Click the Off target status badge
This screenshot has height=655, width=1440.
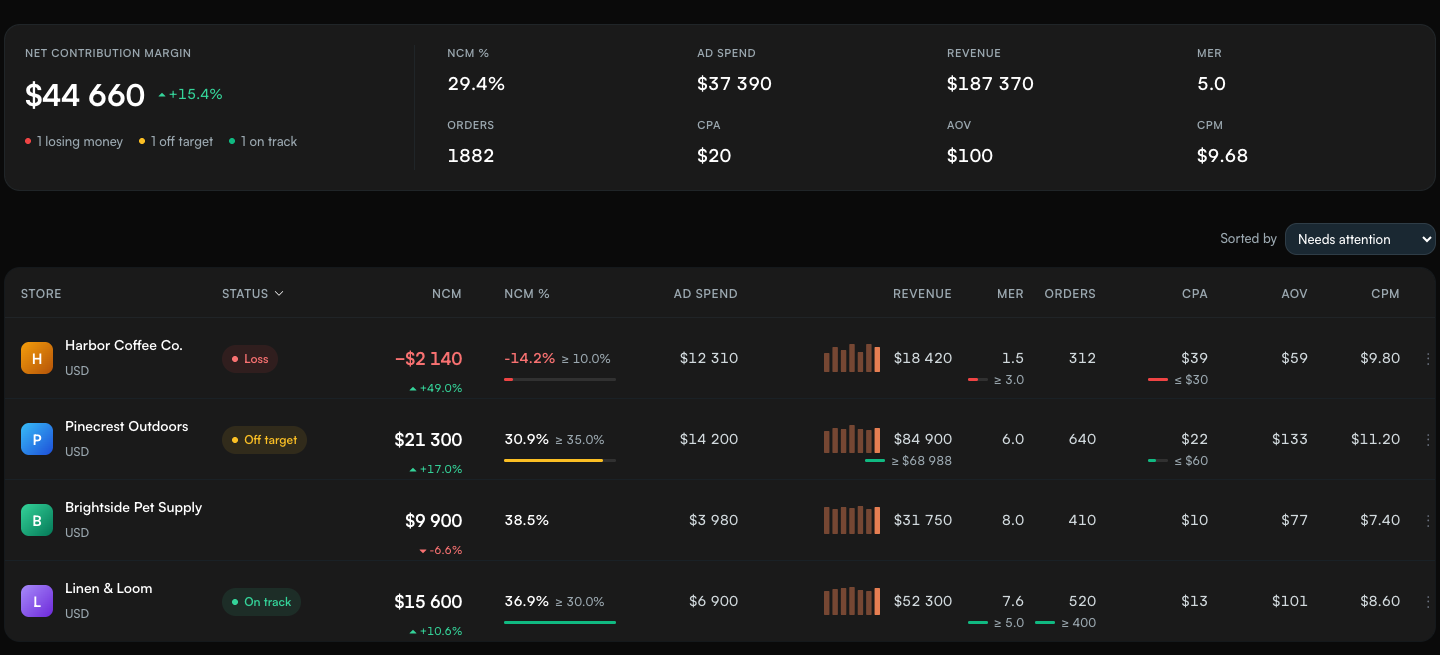pyautogui.click(x=264, y=440)
